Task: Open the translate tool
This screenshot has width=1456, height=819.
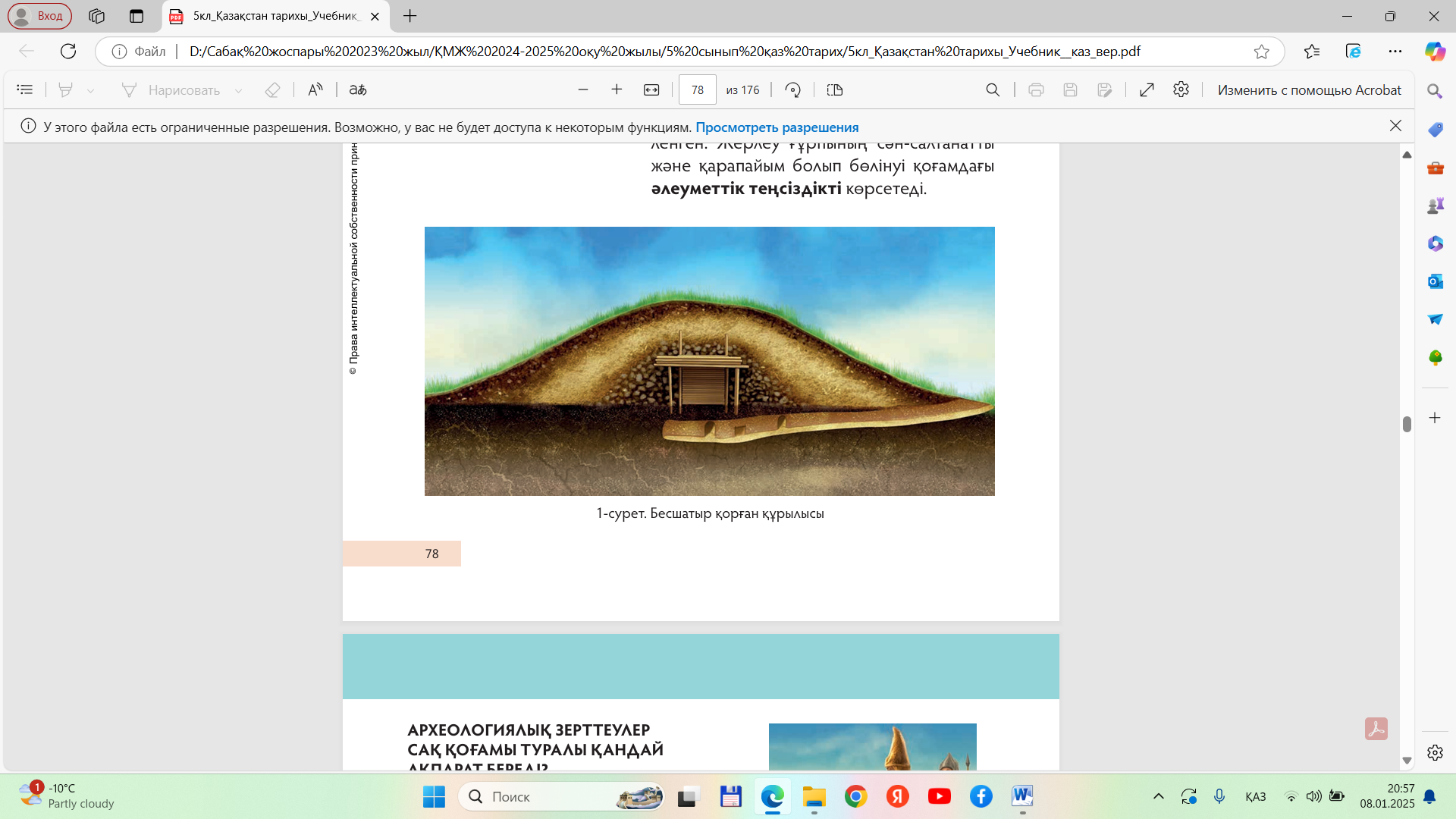Action: [358, 89]
